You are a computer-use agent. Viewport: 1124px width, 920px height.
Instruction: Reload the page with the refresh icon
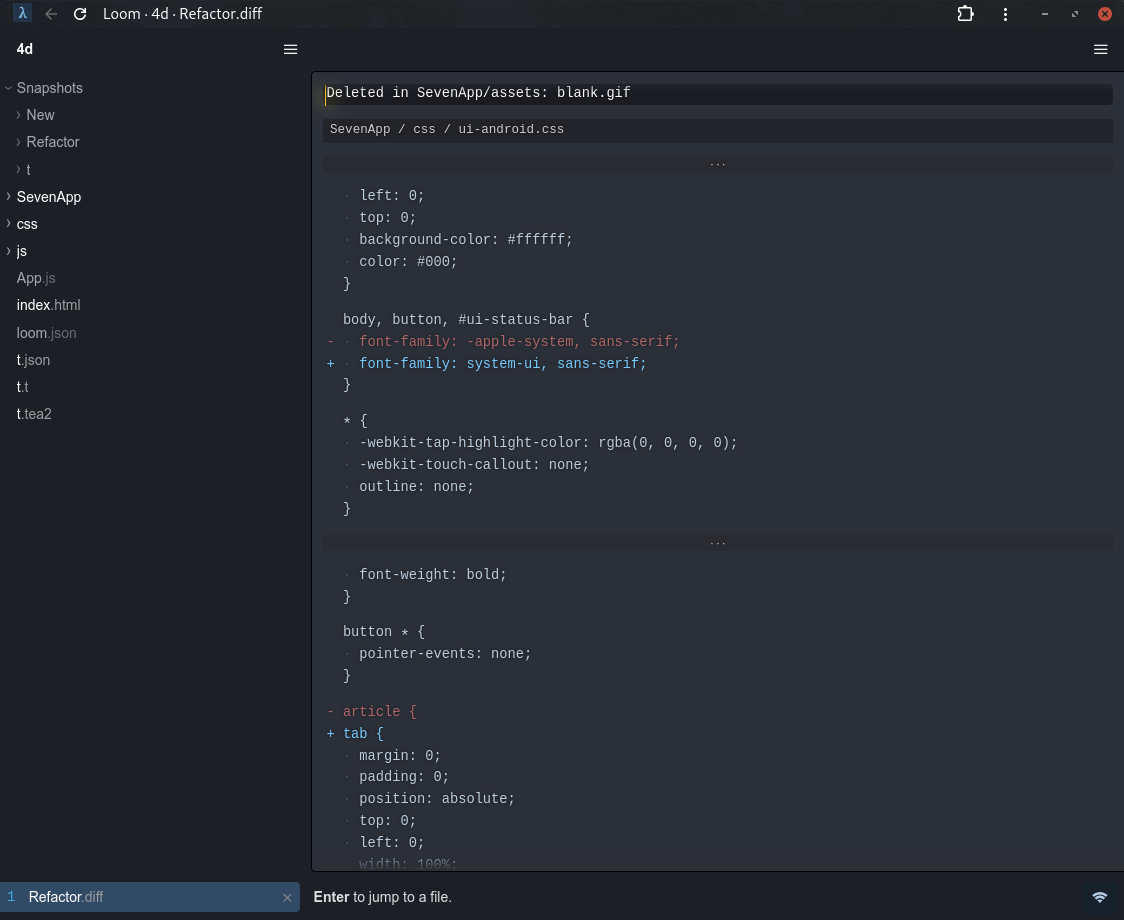(80, 14)
